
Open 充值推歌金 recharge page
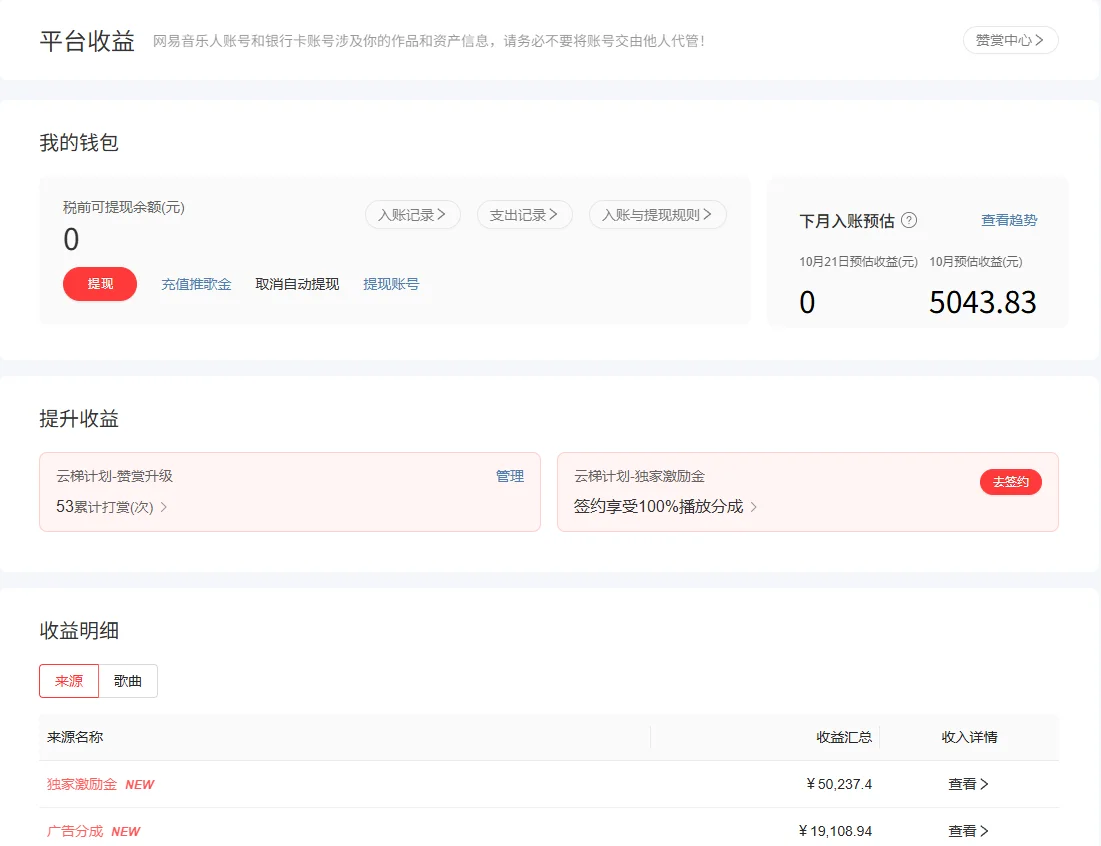196,284
